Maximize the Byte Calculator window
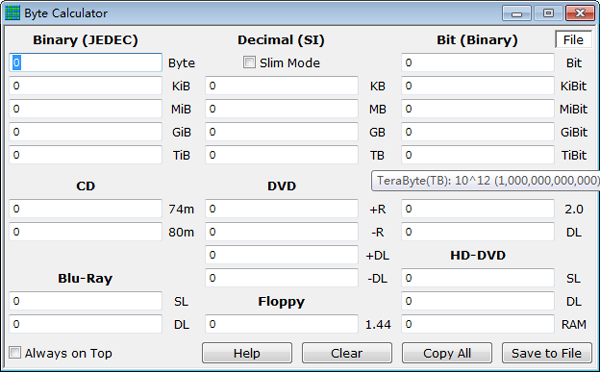600x372 pixels. pyautogui.click(x=548, y=13)
